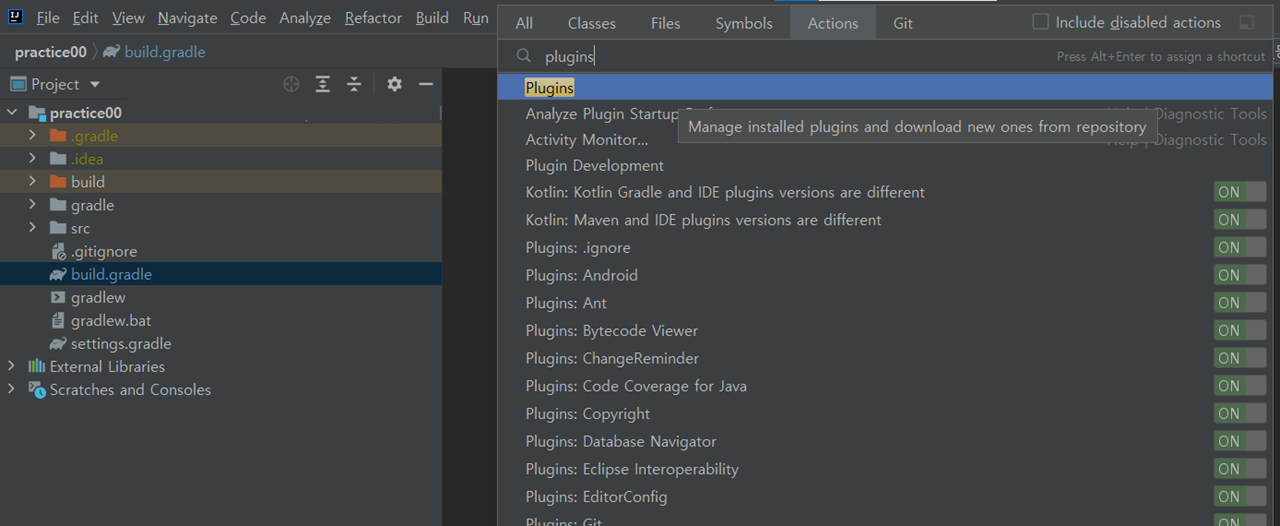Open the Project view dropdown
The height and width of the screenshot is (526, 1280).
click(95, 85)
